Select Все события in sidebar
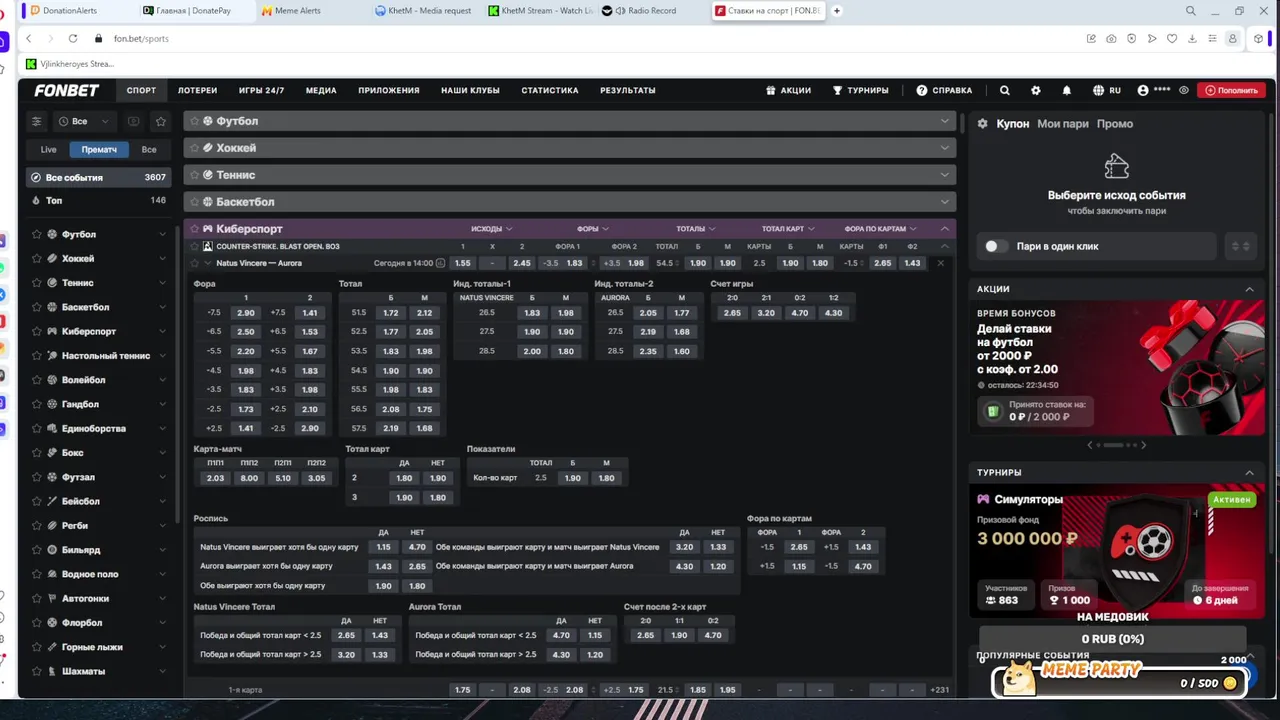Screen dimensions: 1280x720 point(98,177)
